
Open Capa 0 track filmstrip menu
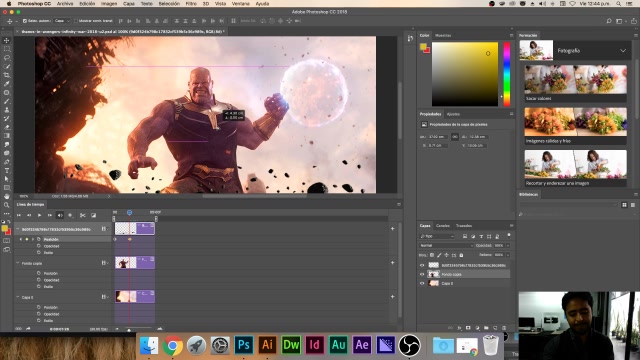pyautogui.click(x=104, y=297)
